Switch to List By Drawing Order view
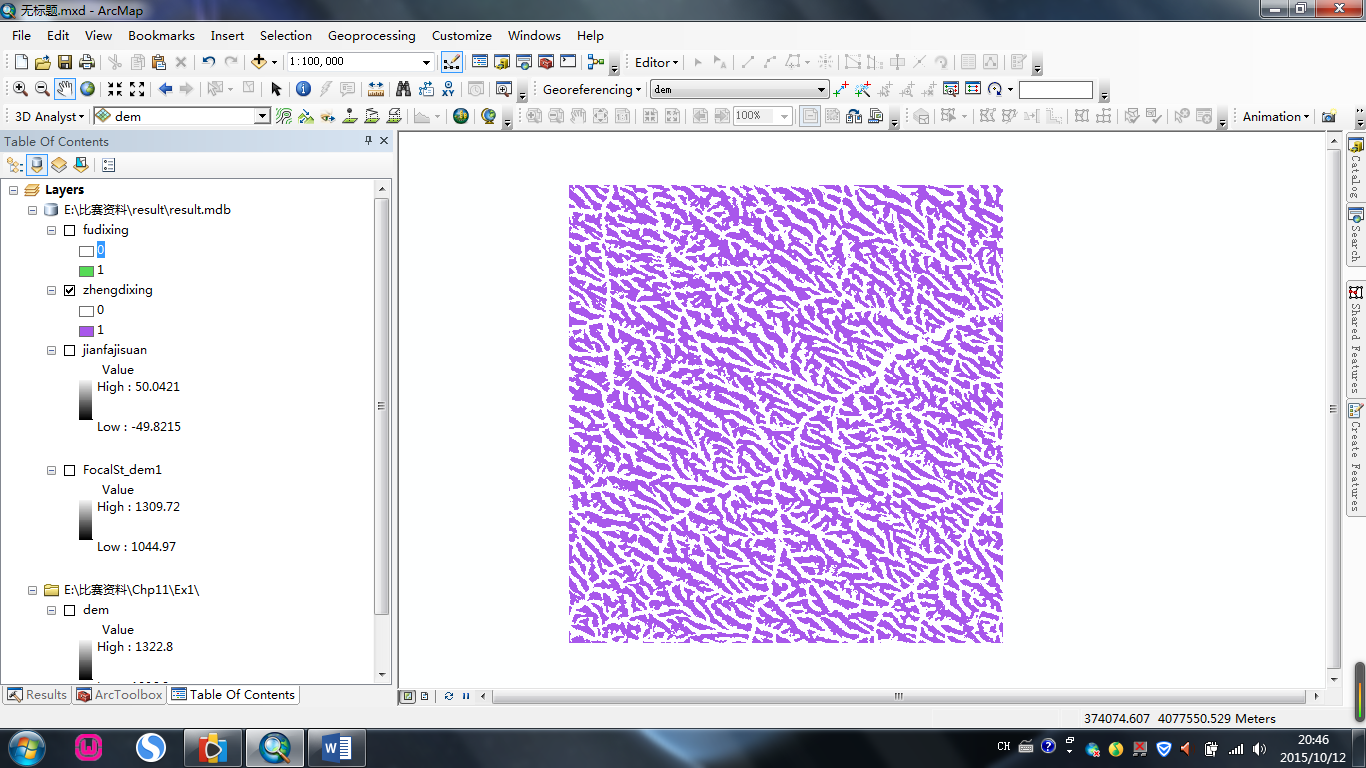 coord(15,165)
